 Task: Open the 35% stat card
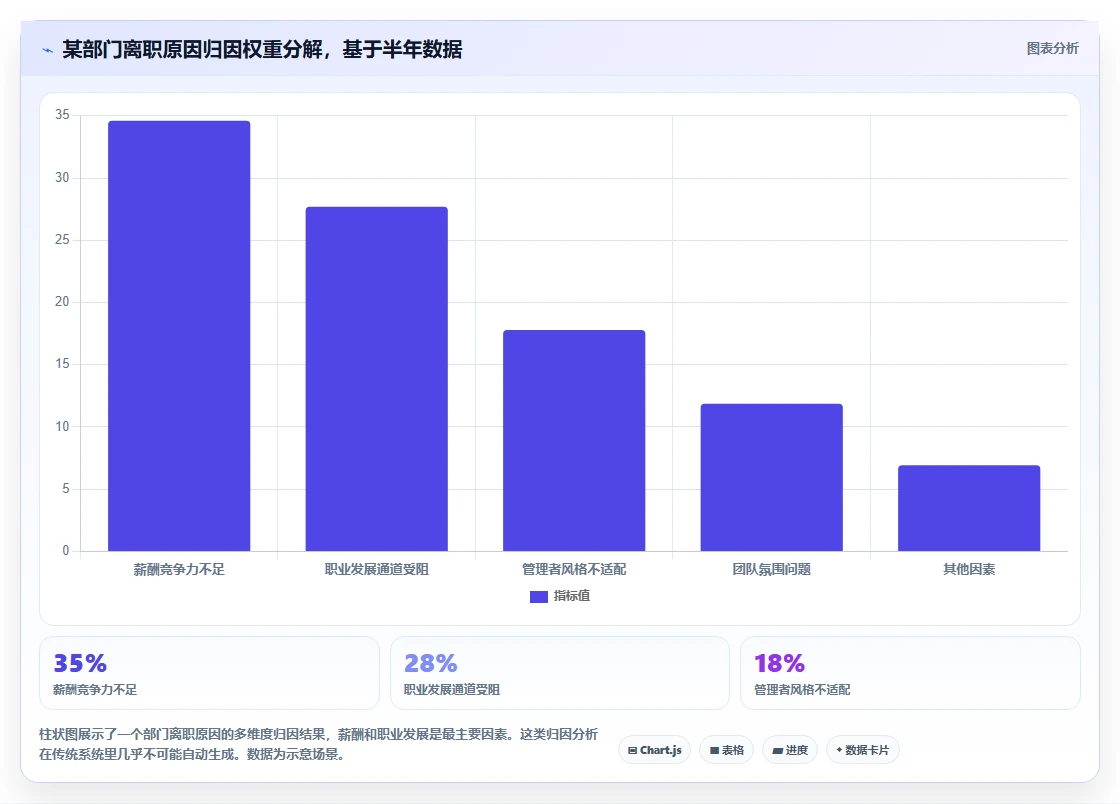(209, 673)
